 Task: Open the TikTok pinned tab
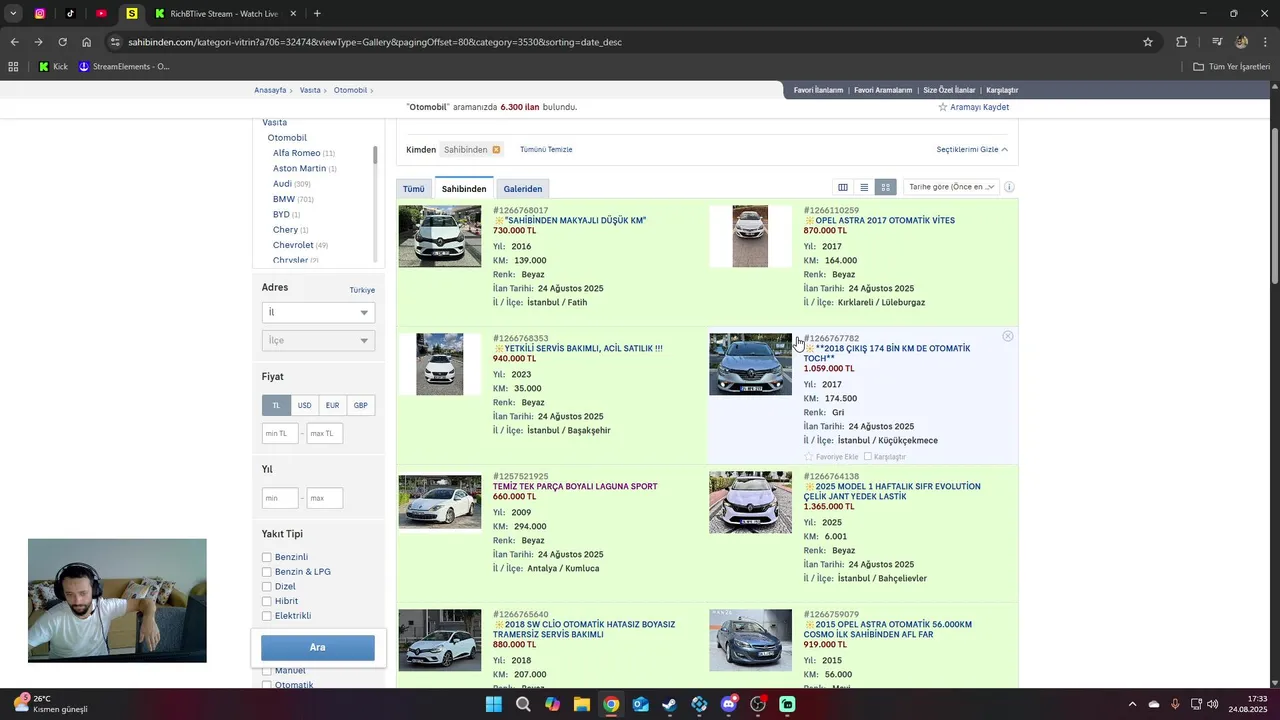(70, 14)
